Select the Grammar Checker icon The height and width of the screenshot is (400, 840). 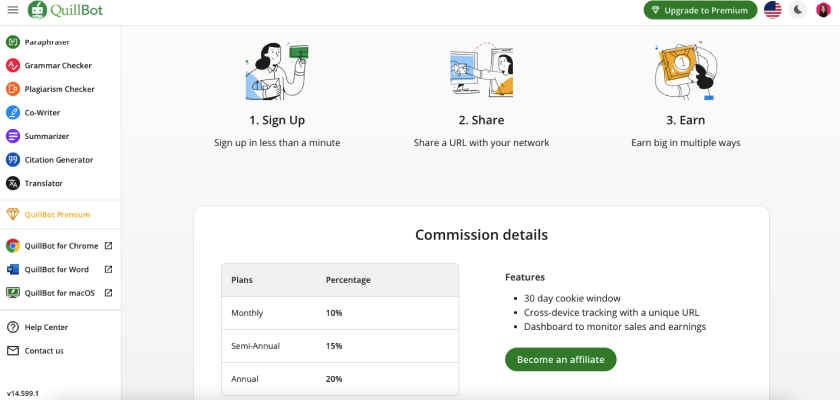coord(13,66)
